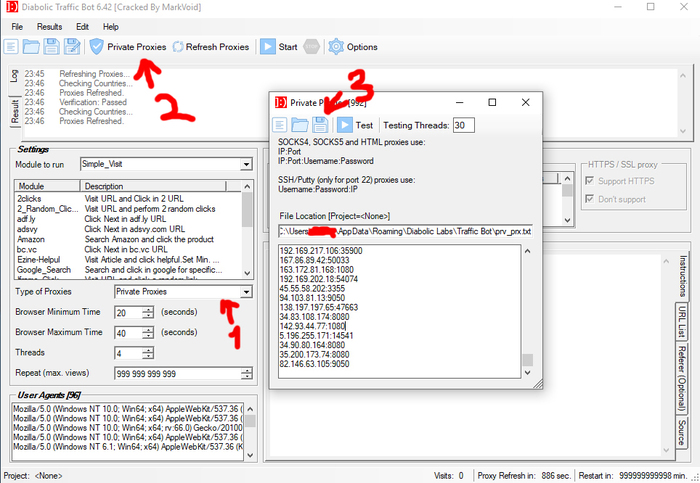The width and height of the screenshot is (700, 483).
Task: Click the Module column header
Action: pyautogui.click(x=48, y=186)
